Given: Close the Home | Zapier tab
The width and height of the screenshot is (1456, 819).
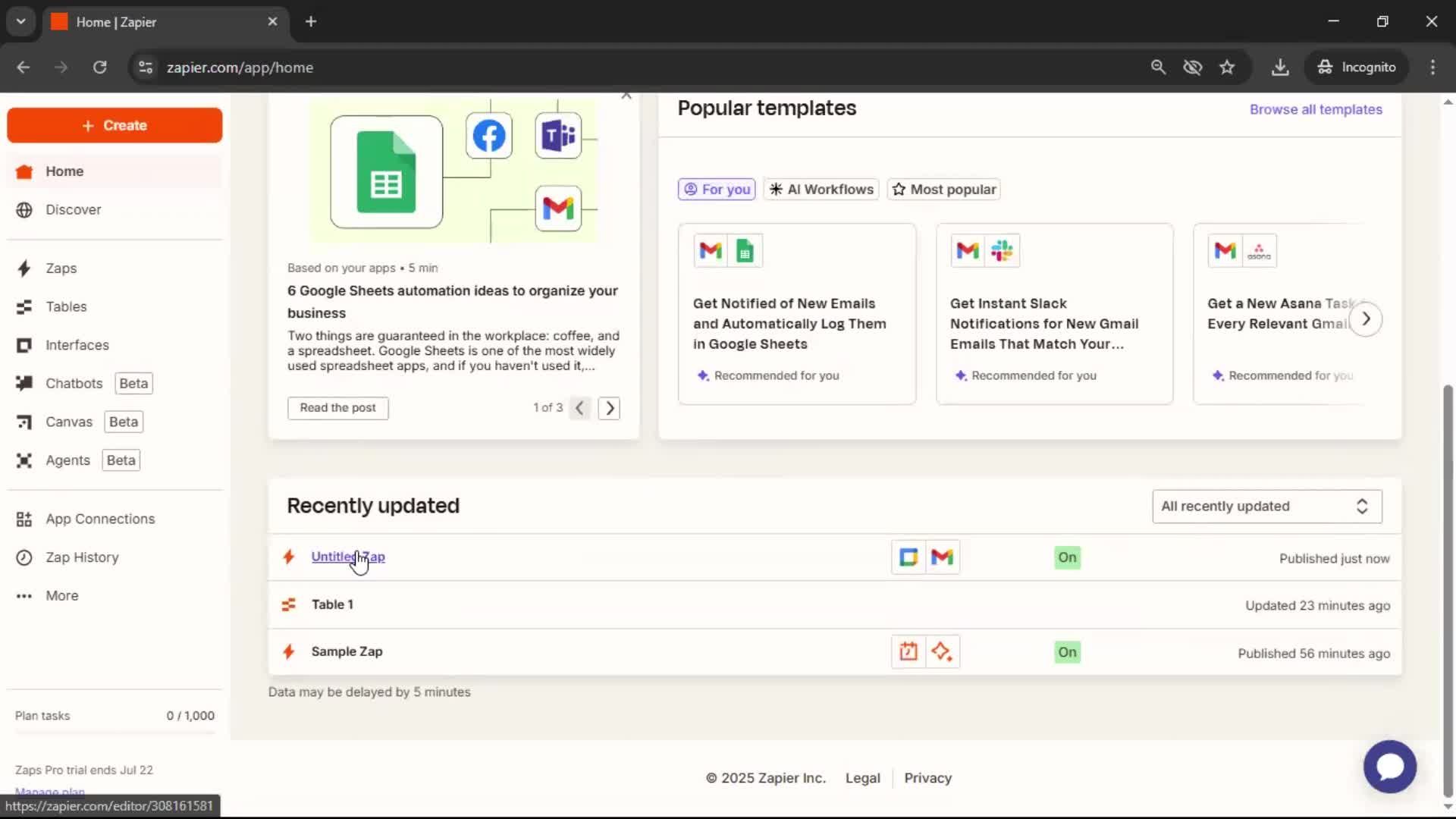Looking at the screenshot, I should [272, 22].
